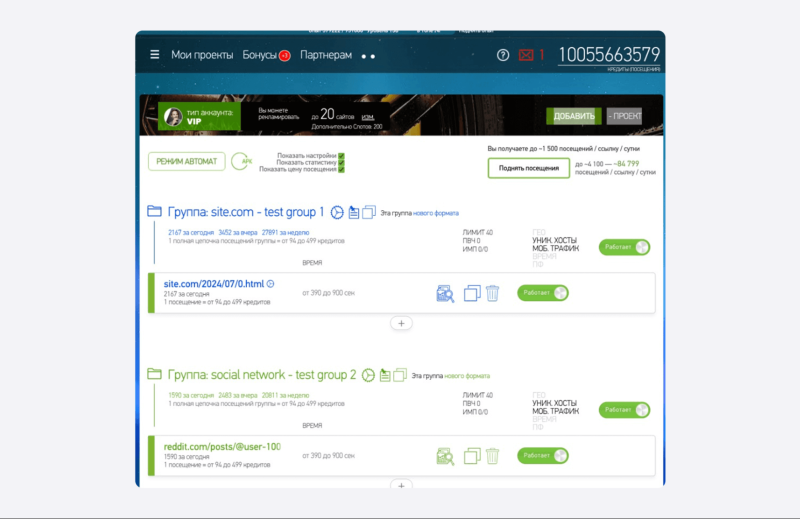This screenshot has height=519, width=800.
Task: Open the 'Мои проекты' menu item
Action: pyautogui.click(x=202, y=55)
